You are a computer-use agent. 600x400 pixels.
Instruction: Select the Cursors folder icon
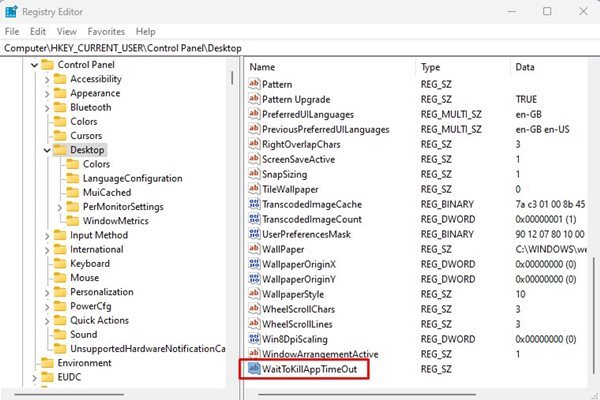[x=60, y=136]
